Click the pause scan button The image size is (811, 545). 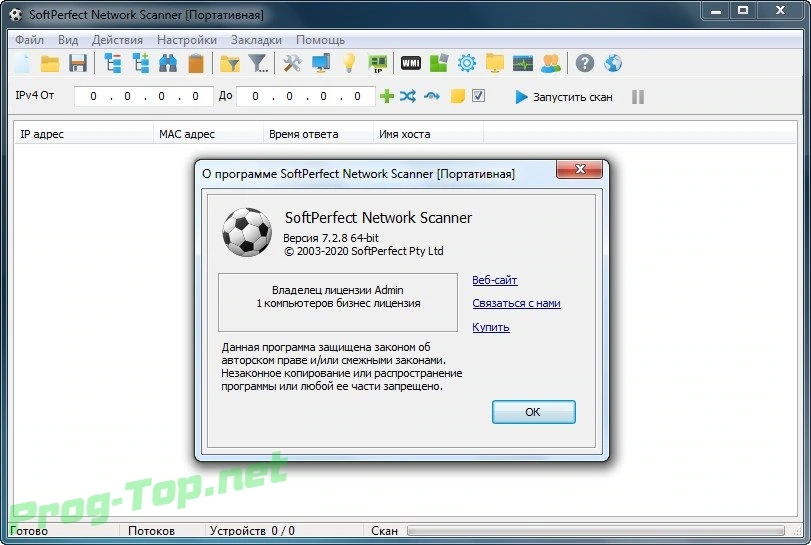[x=638, y=97]
